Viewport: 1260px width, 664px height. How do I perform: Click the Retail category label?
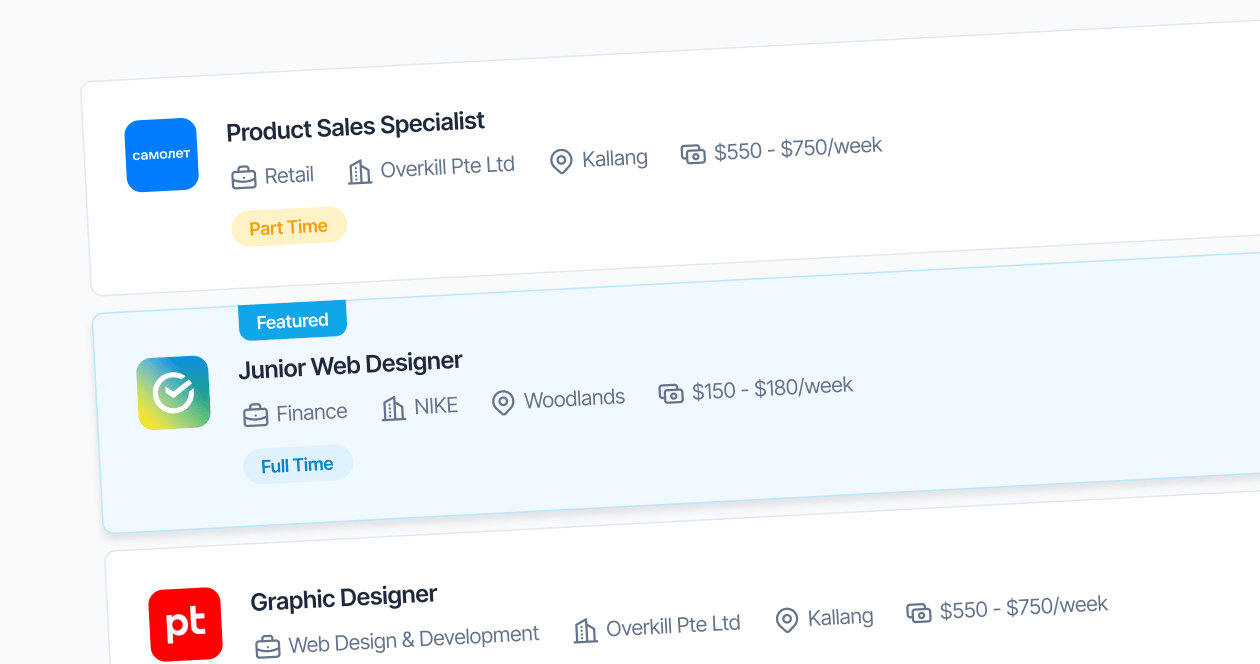point(289,176)
